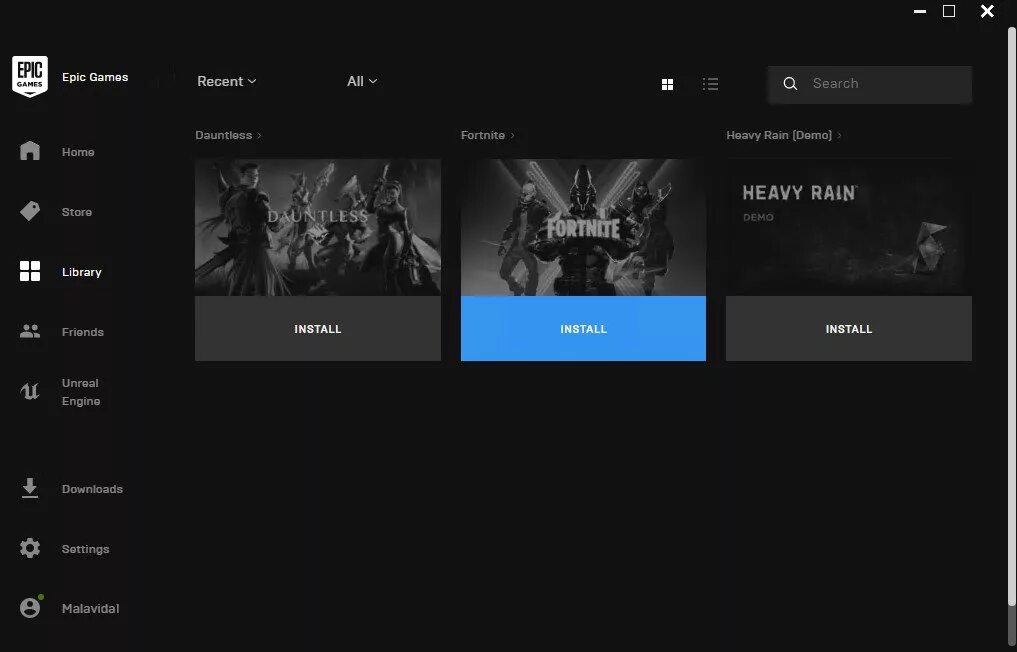The height and width of the screenshot is (652, 1017).
Task: Open Unreal Engine section
Action: click(80, 392)
